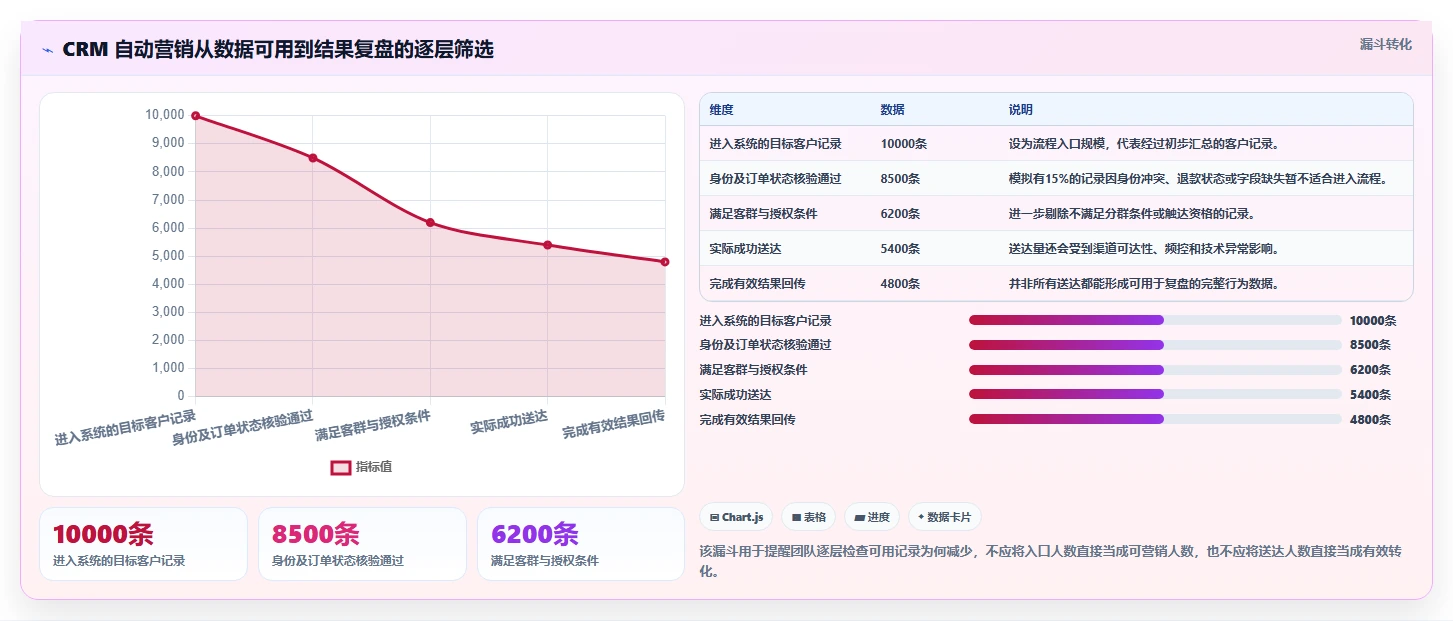Open the 8500条 stat card
1453x621 pixels.
(x=362, y=544)
